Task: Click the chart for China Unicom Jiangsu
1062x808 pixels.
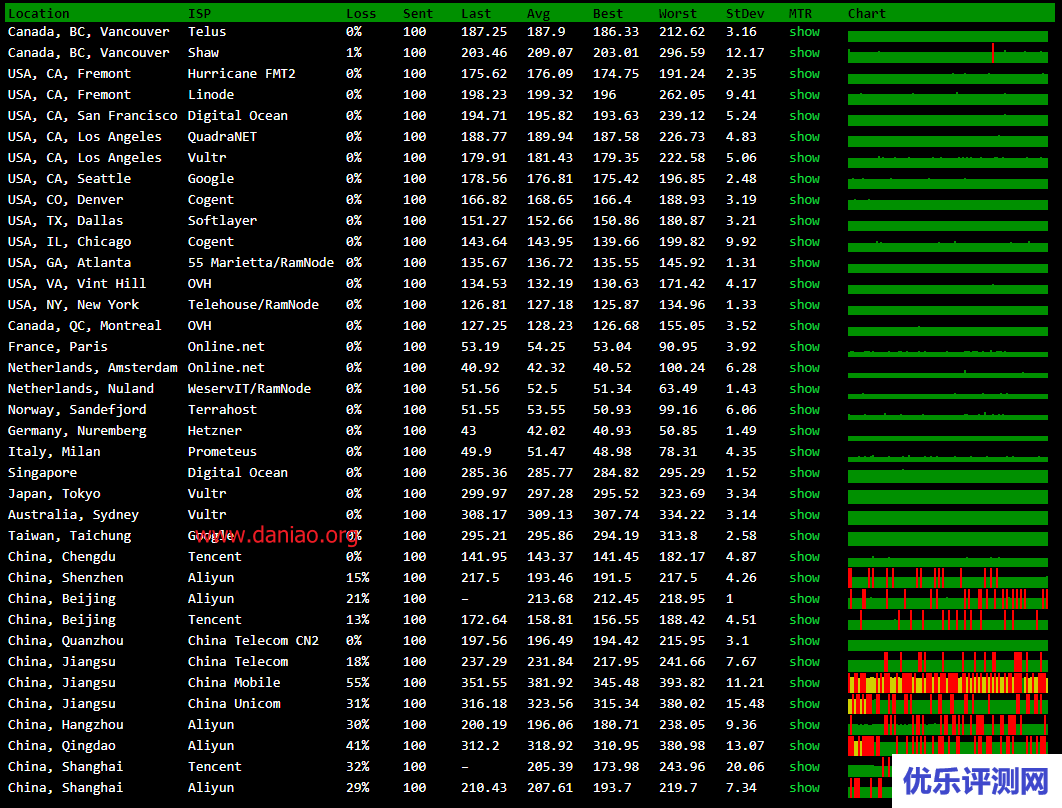Action: [948, 704]
